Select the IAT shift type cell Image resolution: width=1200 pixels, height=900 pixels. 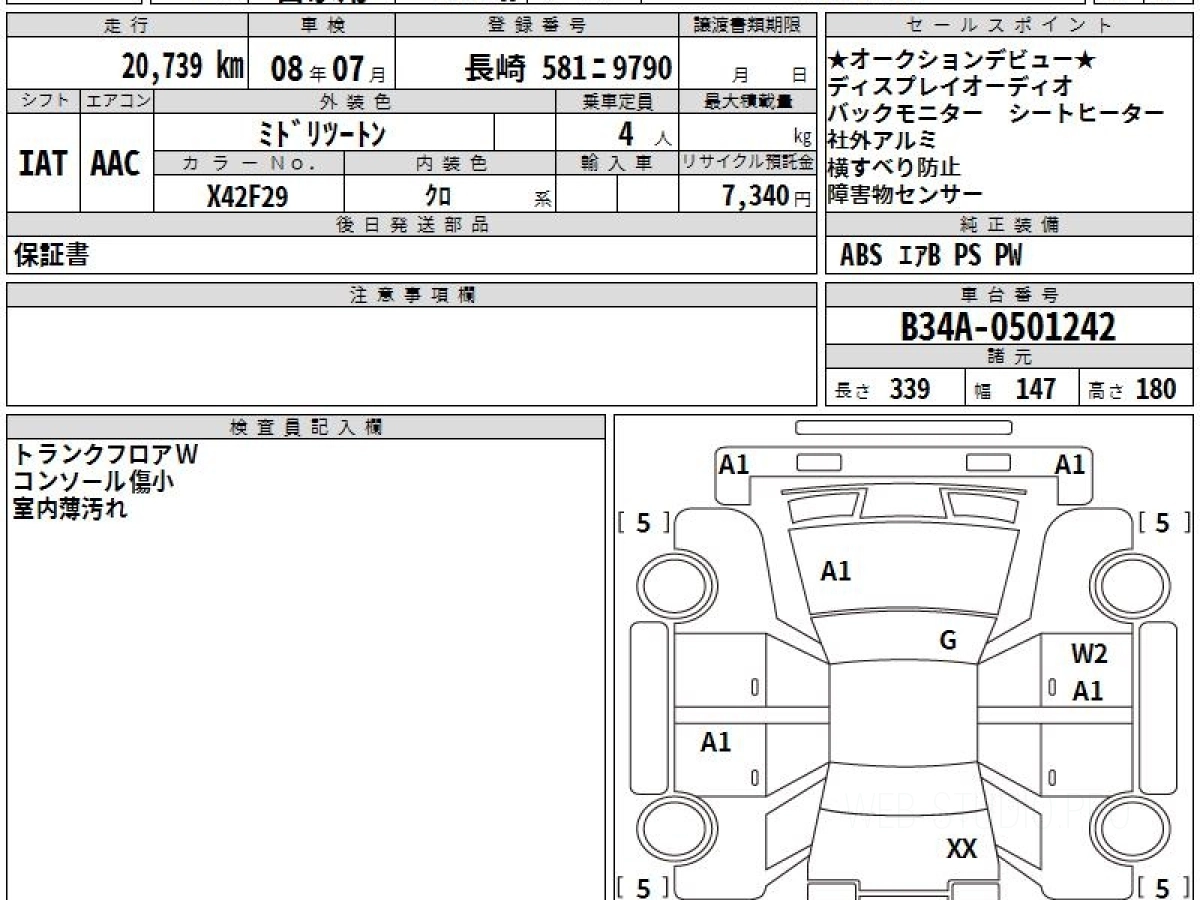(43, 164)
